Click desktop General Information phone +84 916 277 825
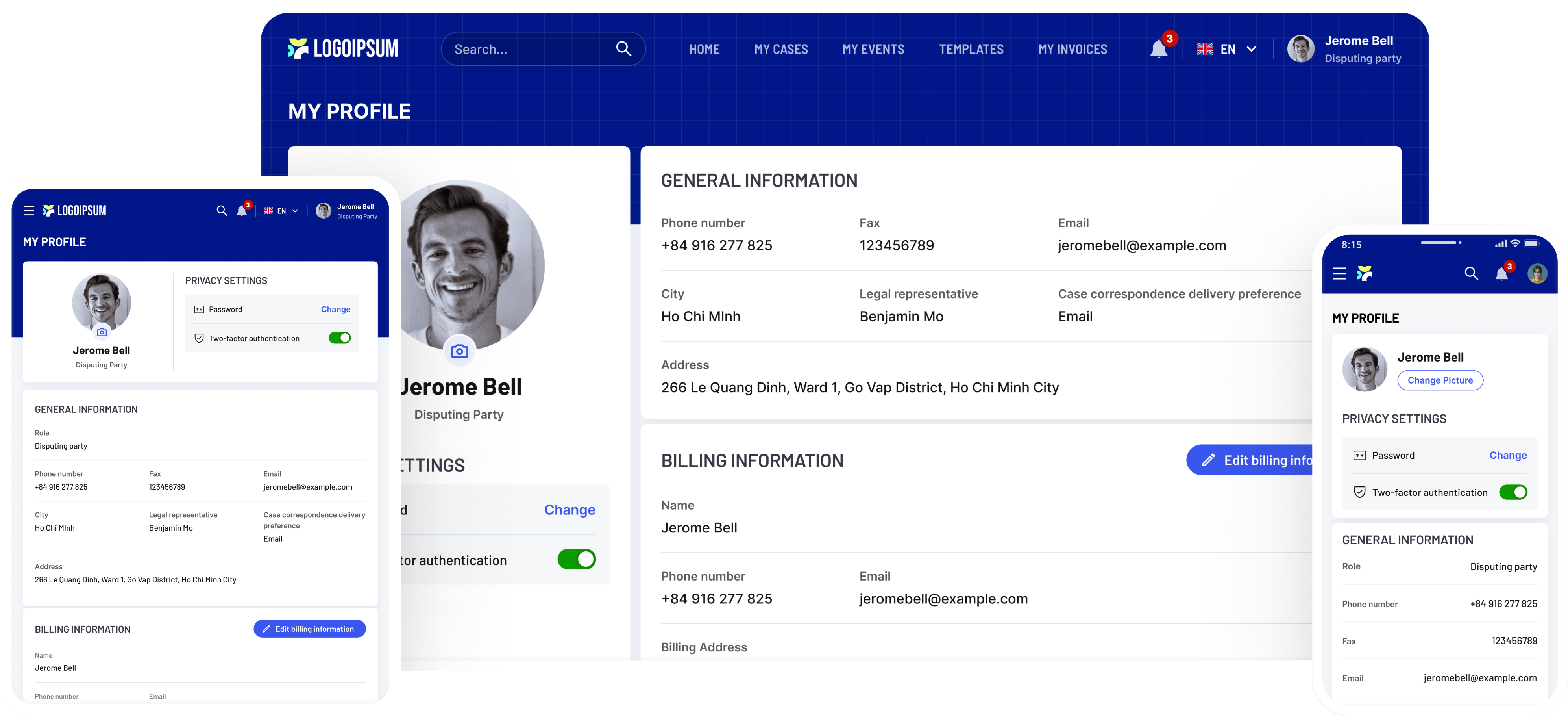 716,246
